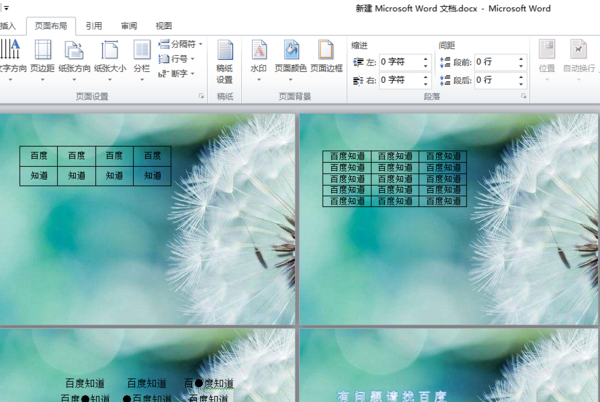The image size is (600, 402).
Task: Decrease right indent with down stepper
Action: (x=426, y=84)
